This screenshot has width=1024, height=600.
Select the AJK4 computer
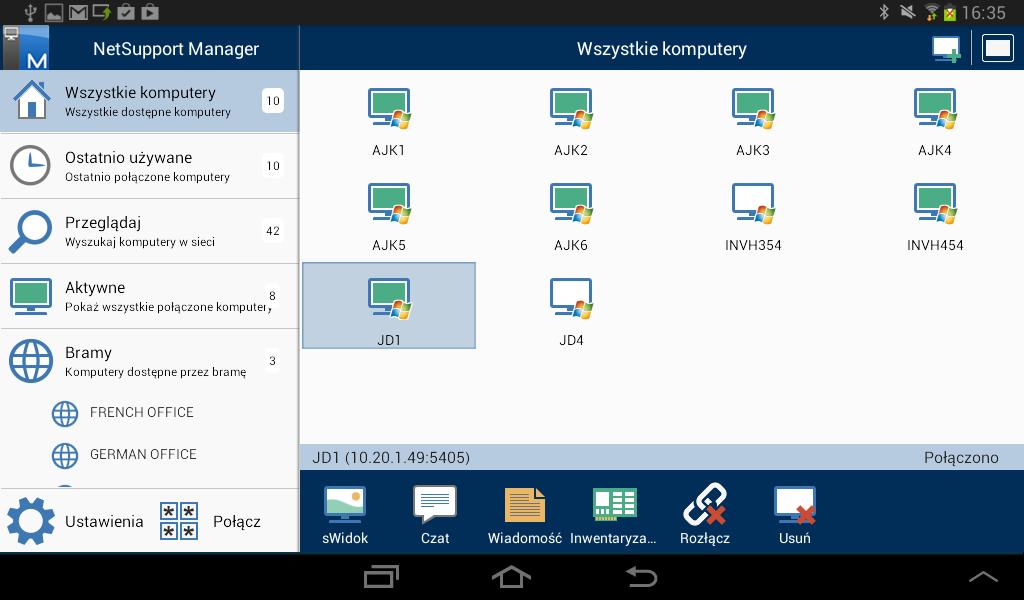pos(935,122)
